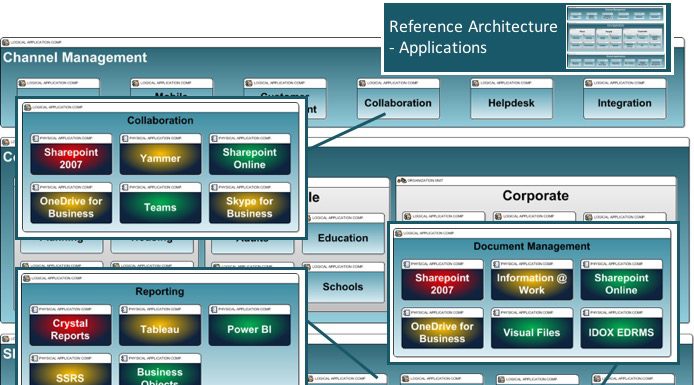
Task: Click the Visual Files component
Action: coord(532,328)
